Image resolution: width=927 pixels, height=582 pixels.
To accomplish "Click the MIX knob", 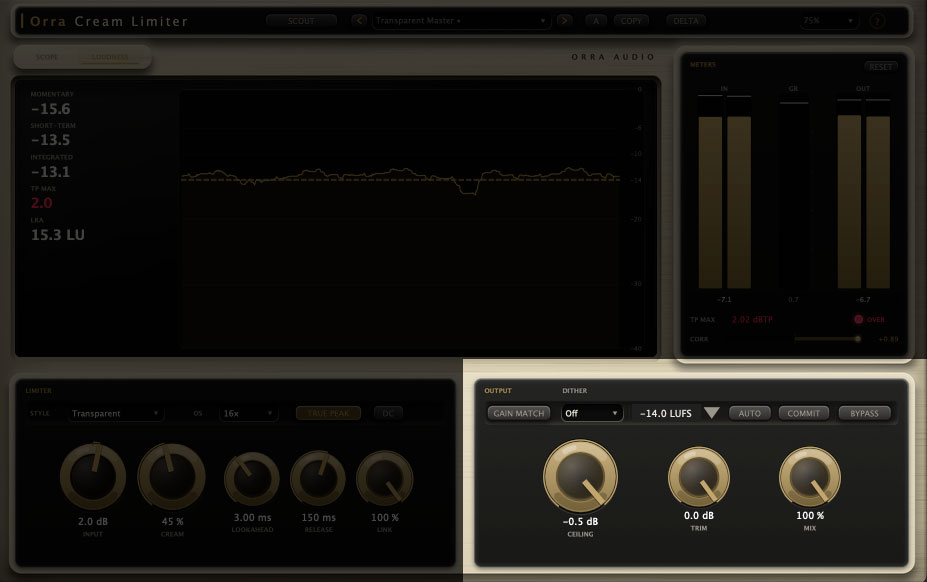I will point(809,476).
